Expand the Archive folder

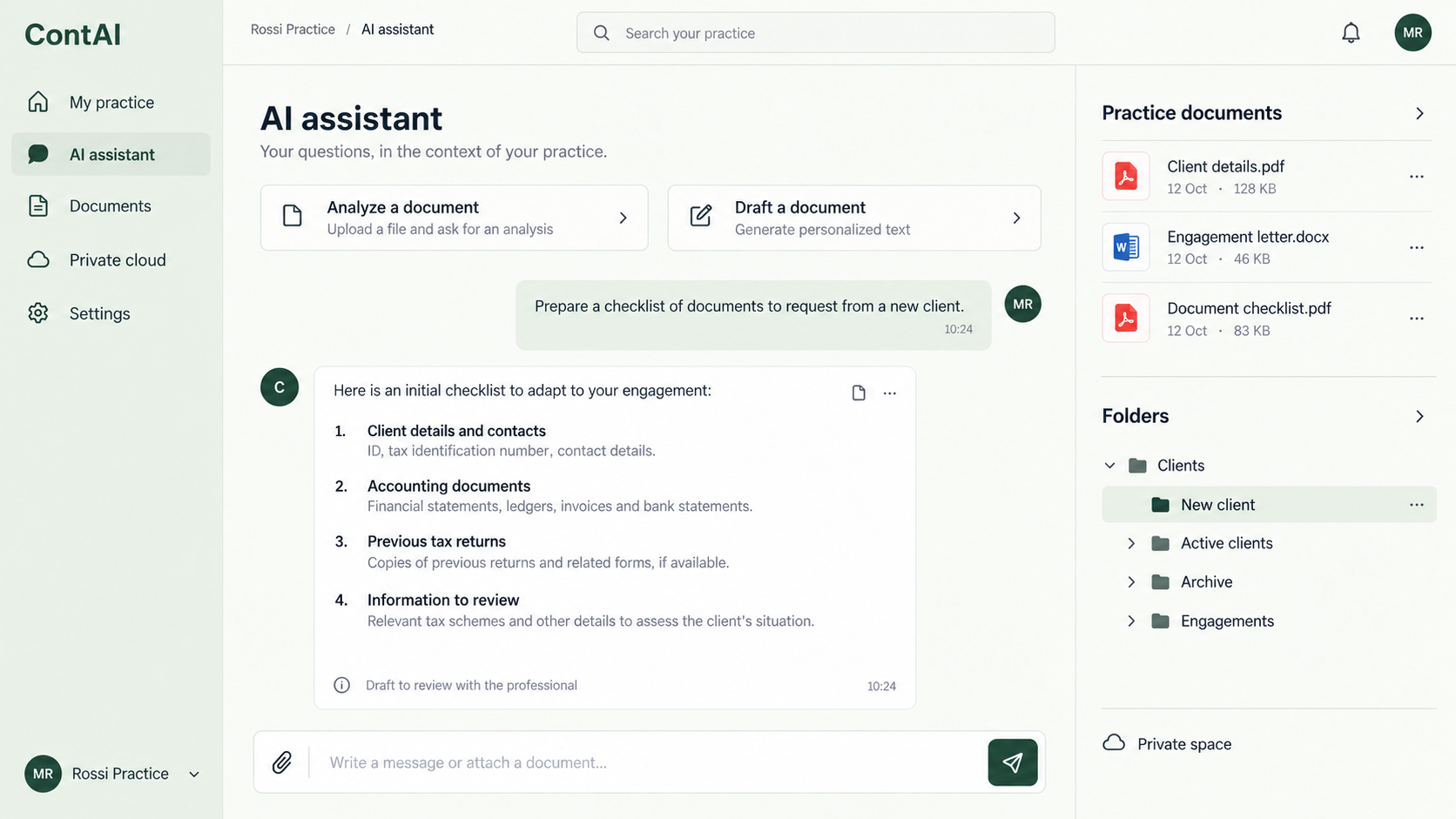(x=1131, y=582)
